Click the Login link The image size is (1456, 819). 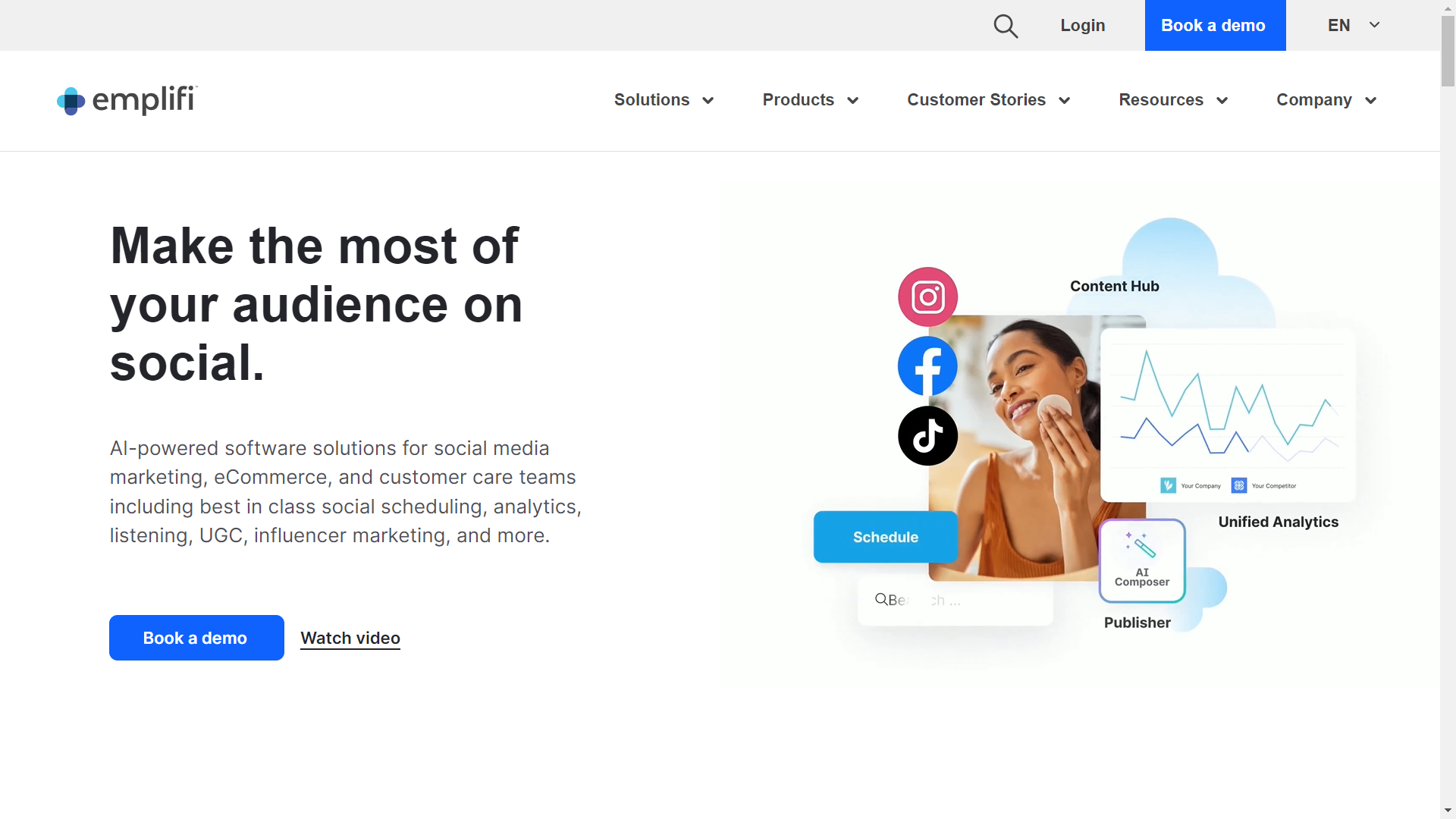click(x=1082, y=26)
